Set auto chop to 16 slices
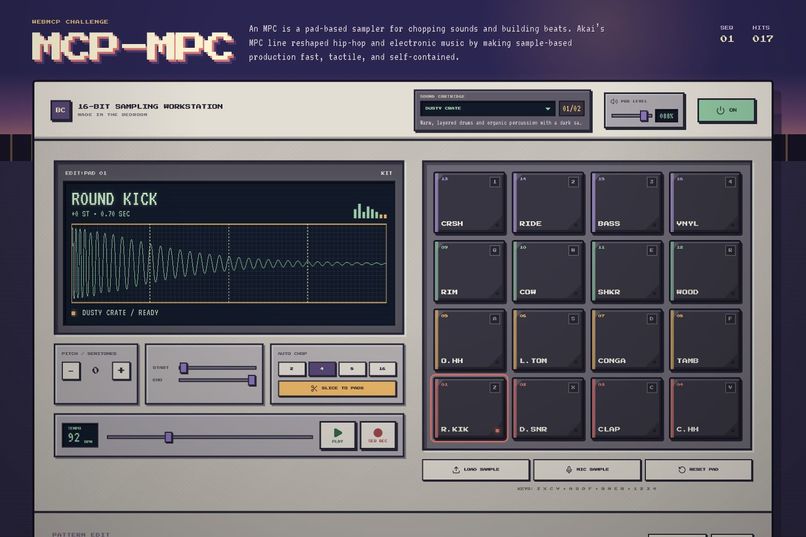Image resolution: width=806 pixels, height=537 pixels. tap(382, 368)
